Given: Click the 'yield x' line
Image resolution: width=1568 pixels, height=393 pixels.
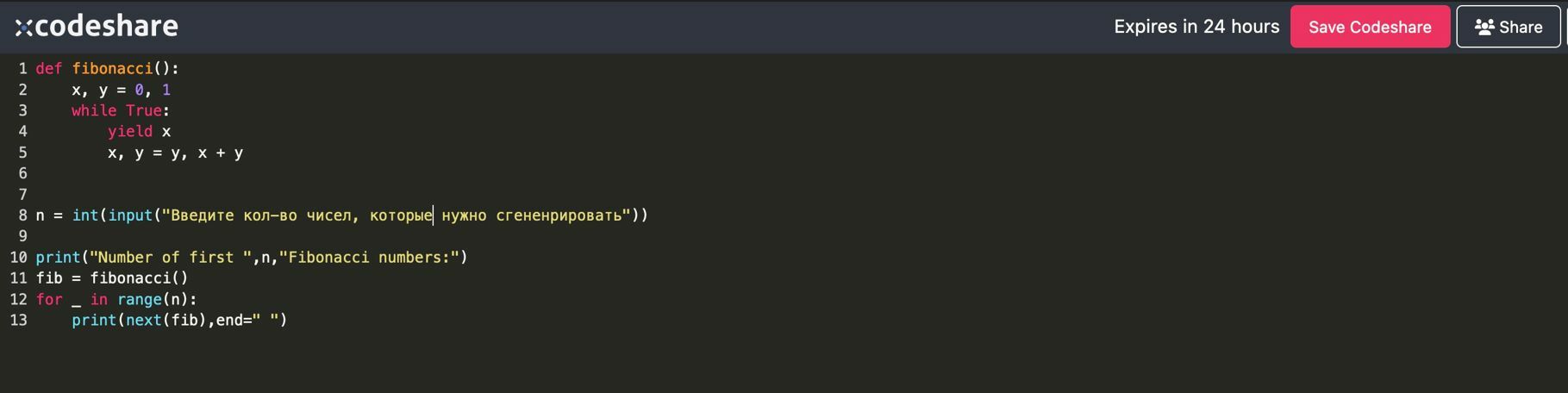Looking at the screenshot, I should click(x=139, y=132).
